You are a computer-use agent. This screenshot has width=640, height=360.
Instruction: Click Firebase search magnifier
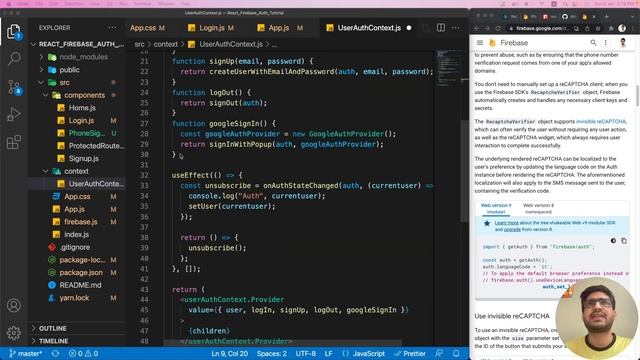593,42
